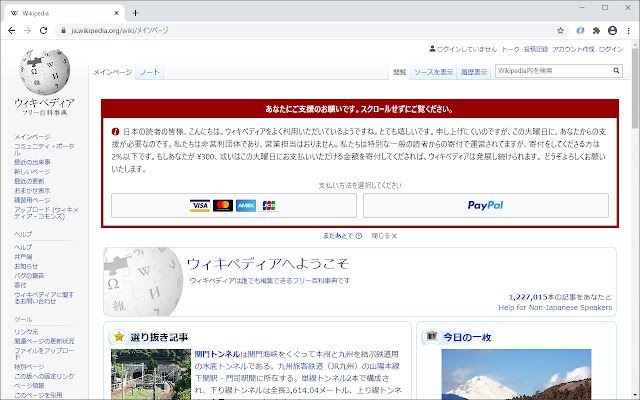Open the 今日の一枚 heading link
640x400 pixels.
pos(467,337)
